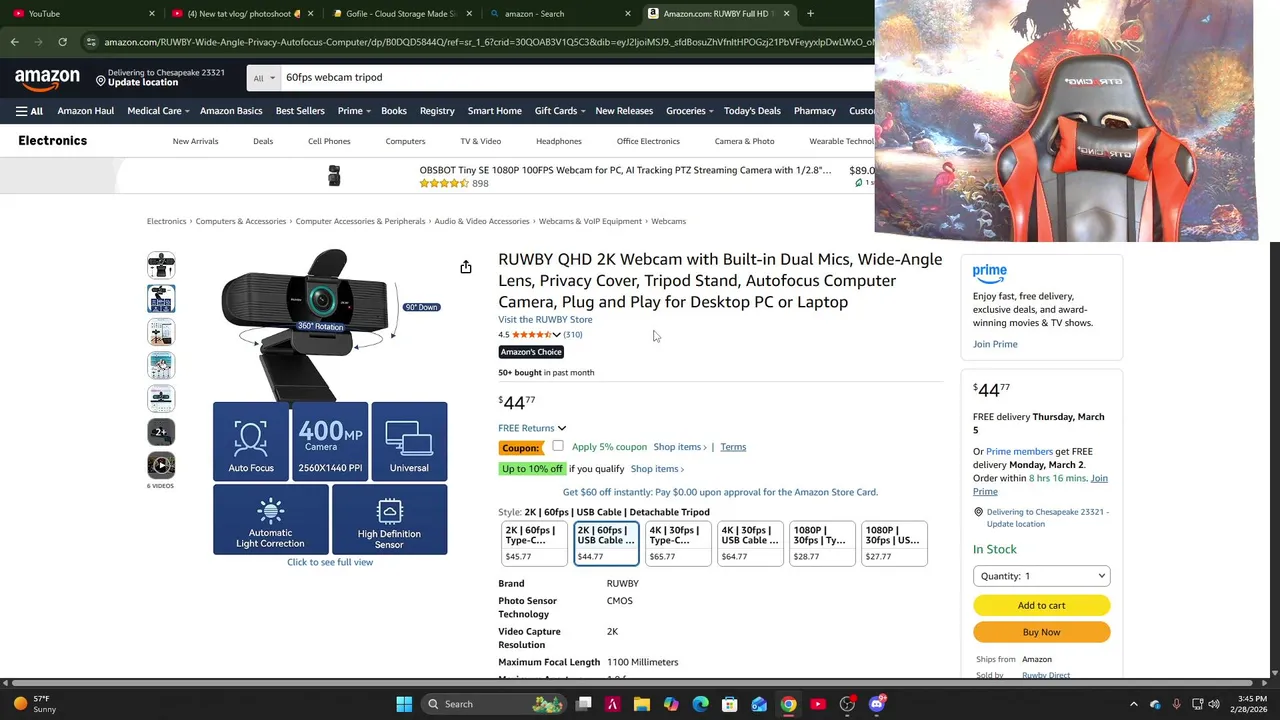The width and height of the screenshot is (1280, 720).
Task: Show hidden system tray icons
Action: coord(1133,704)
